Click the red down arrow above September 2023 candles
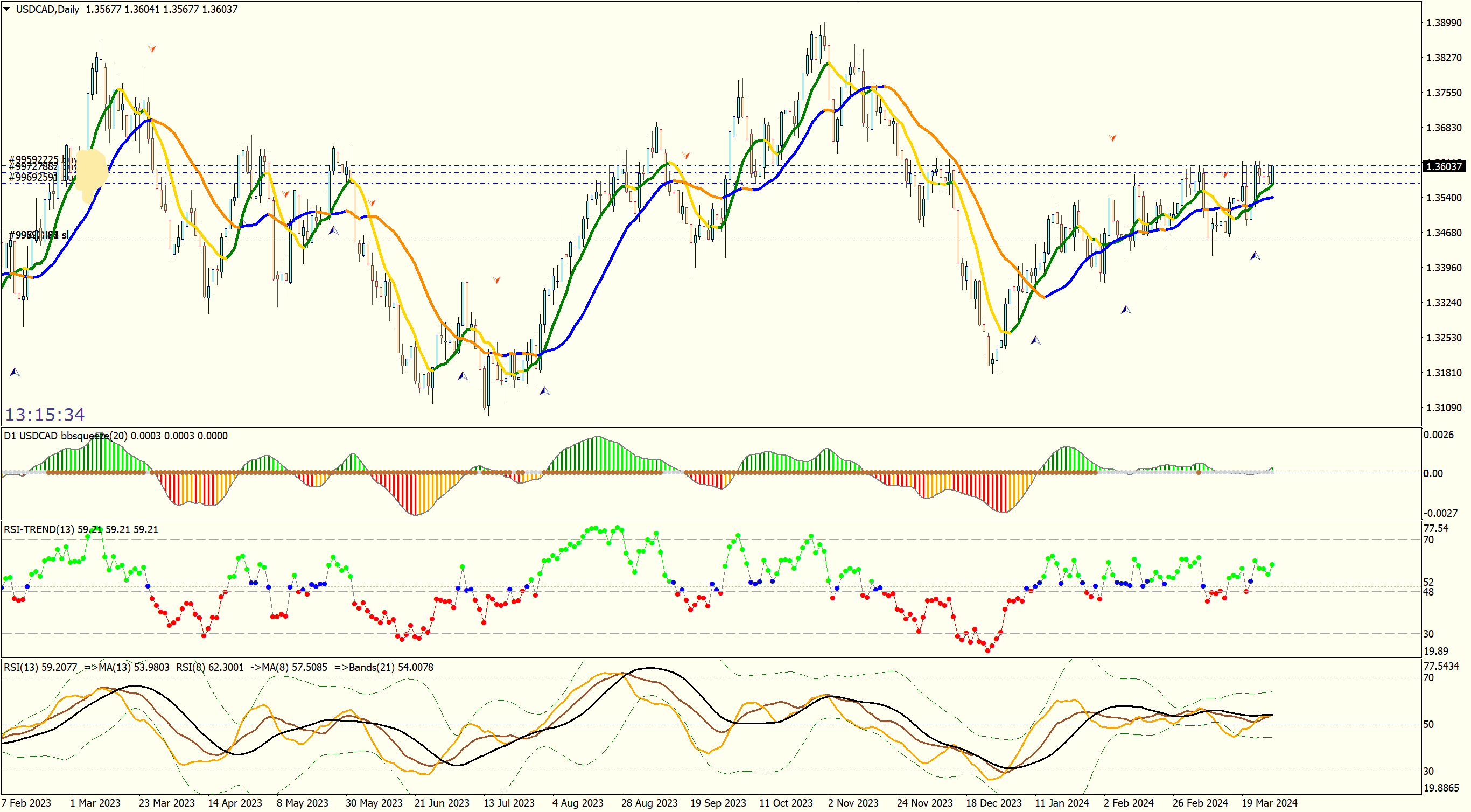Viewport: 1471px width, 812px height. pos(686,155)
